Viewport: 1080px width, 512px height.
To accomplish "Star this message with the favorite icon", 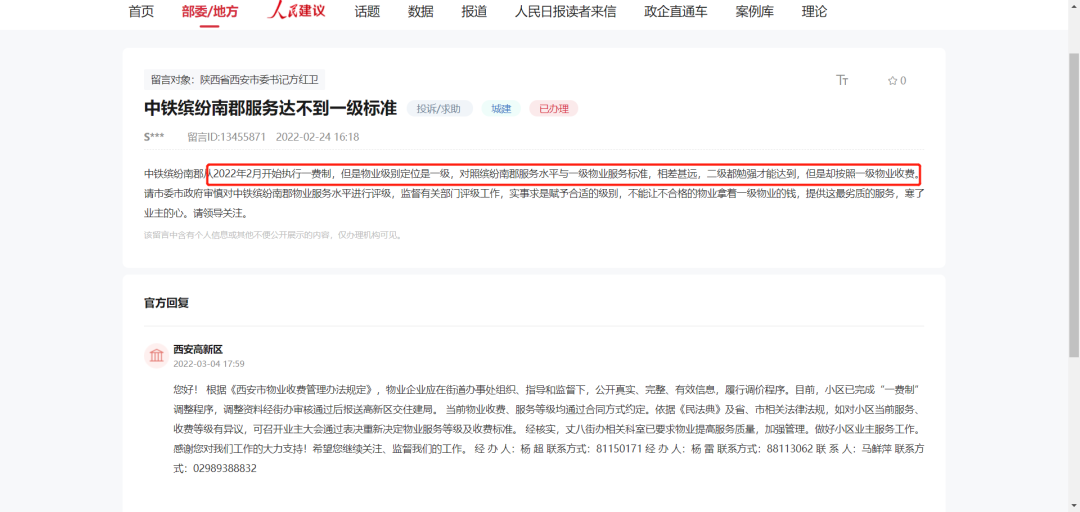I will 893,81.
